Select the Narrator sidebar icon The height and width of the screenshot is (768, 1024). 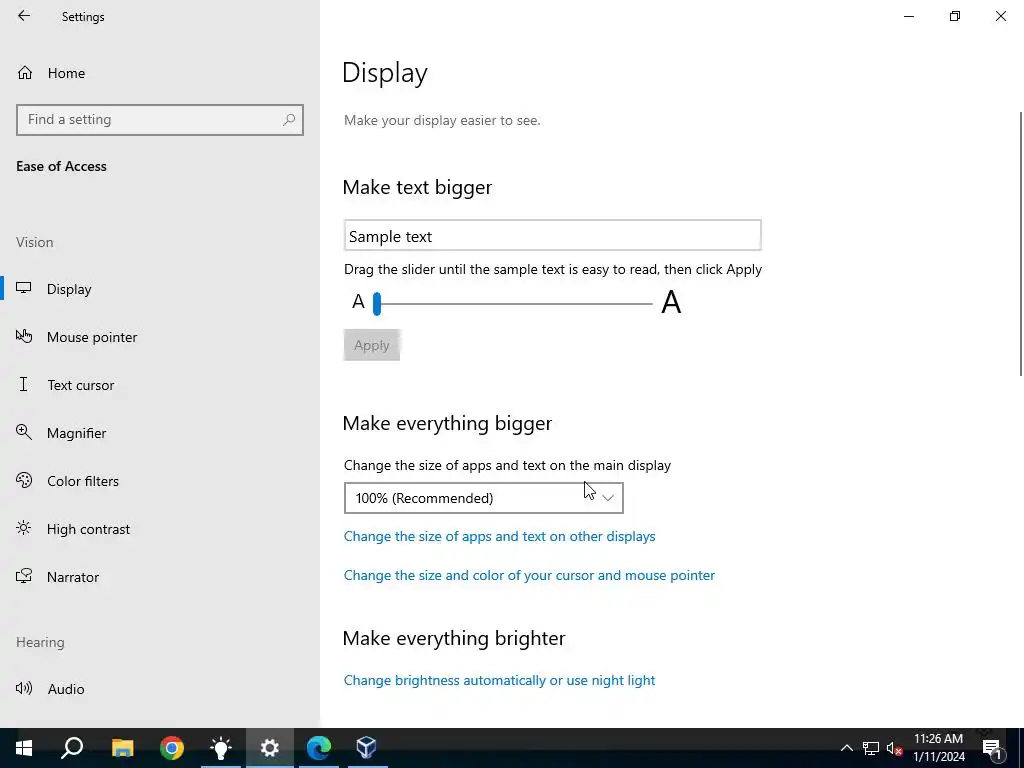coord(24,576)
